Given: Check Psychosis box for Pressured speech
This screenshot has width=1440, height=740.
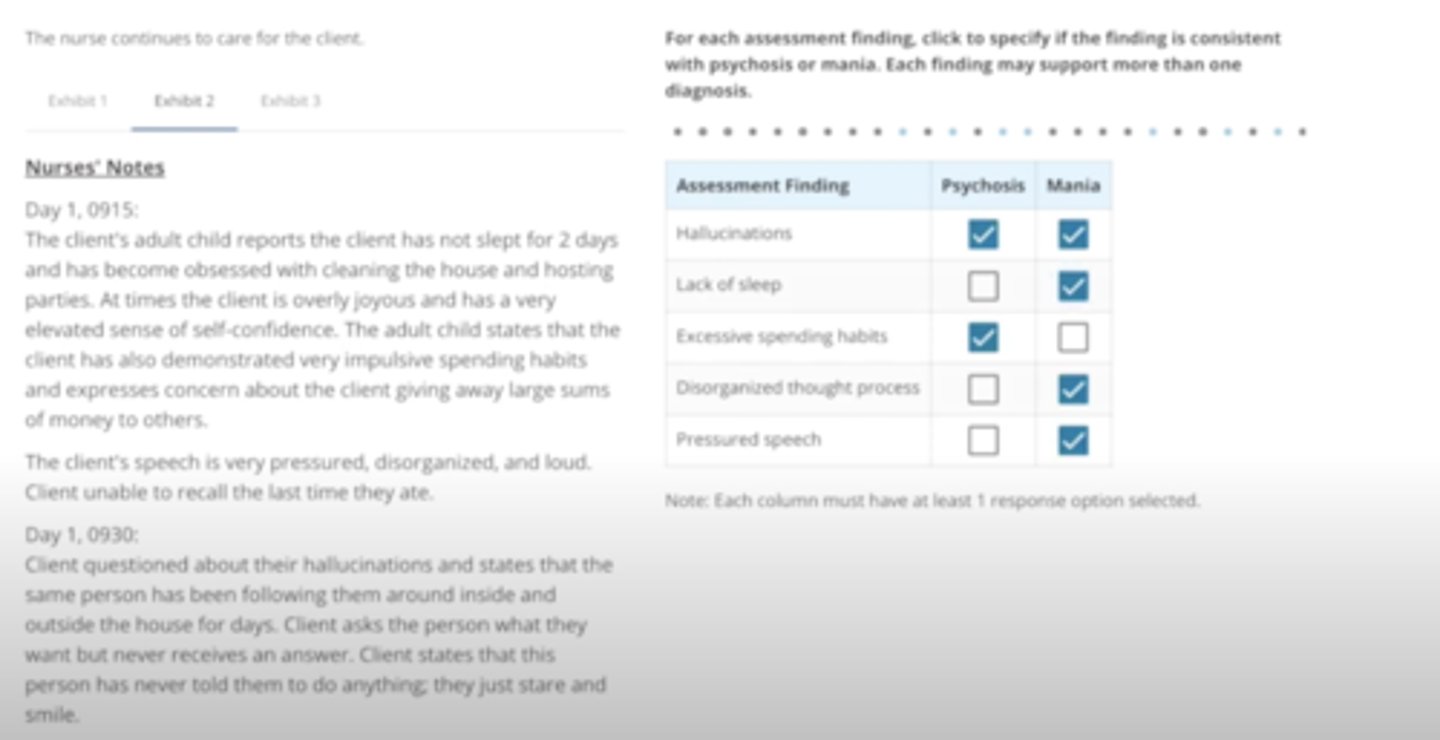Looking at the screenshot, I should (x=983, y=440).
